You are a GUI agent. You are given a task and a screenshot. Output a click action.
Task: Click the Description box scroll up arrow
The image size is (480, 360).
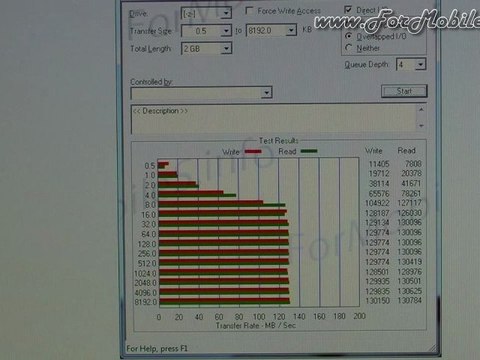point(421,110)
